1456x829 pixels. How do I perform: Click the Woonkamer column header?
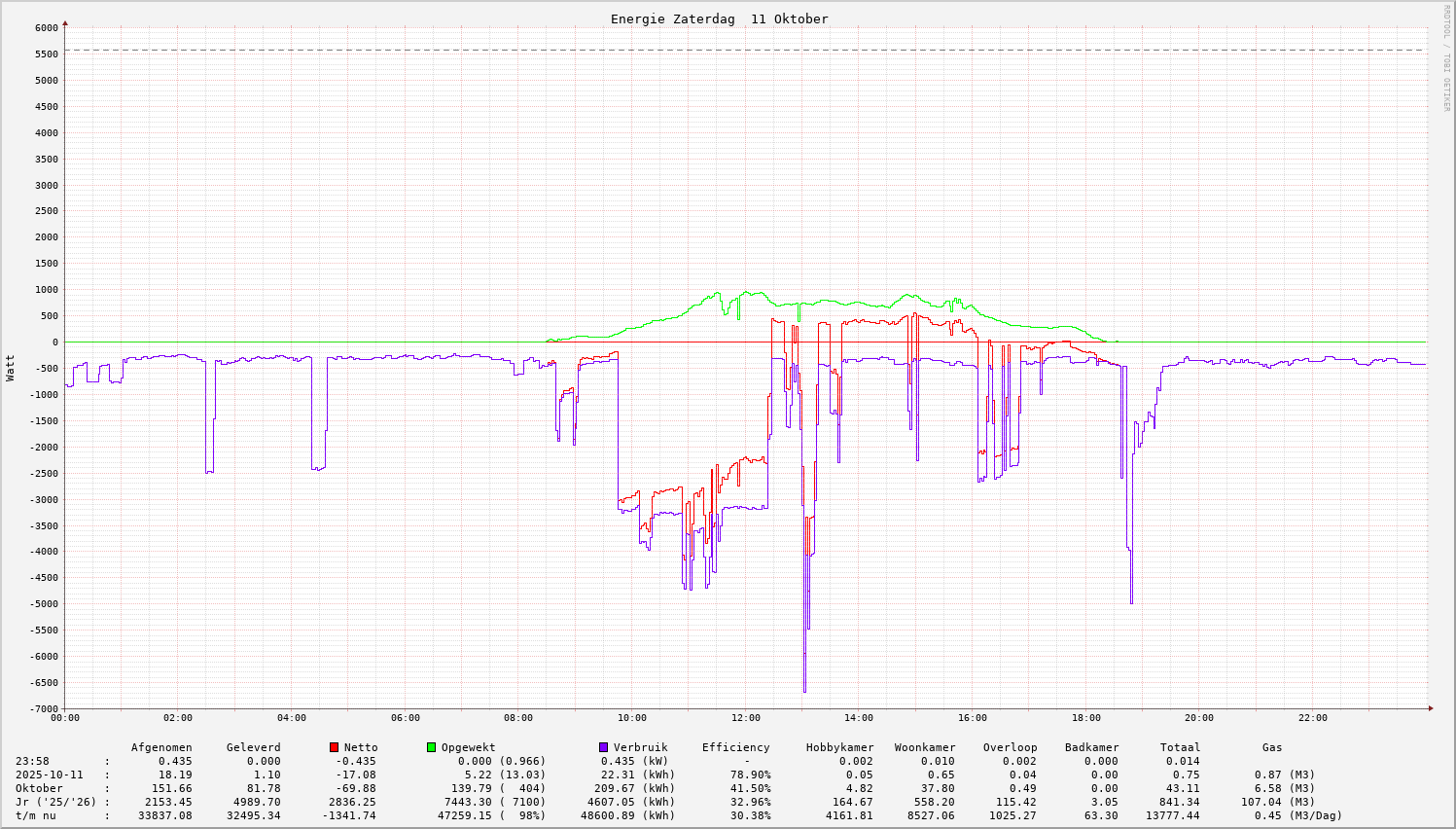point(925,747)
